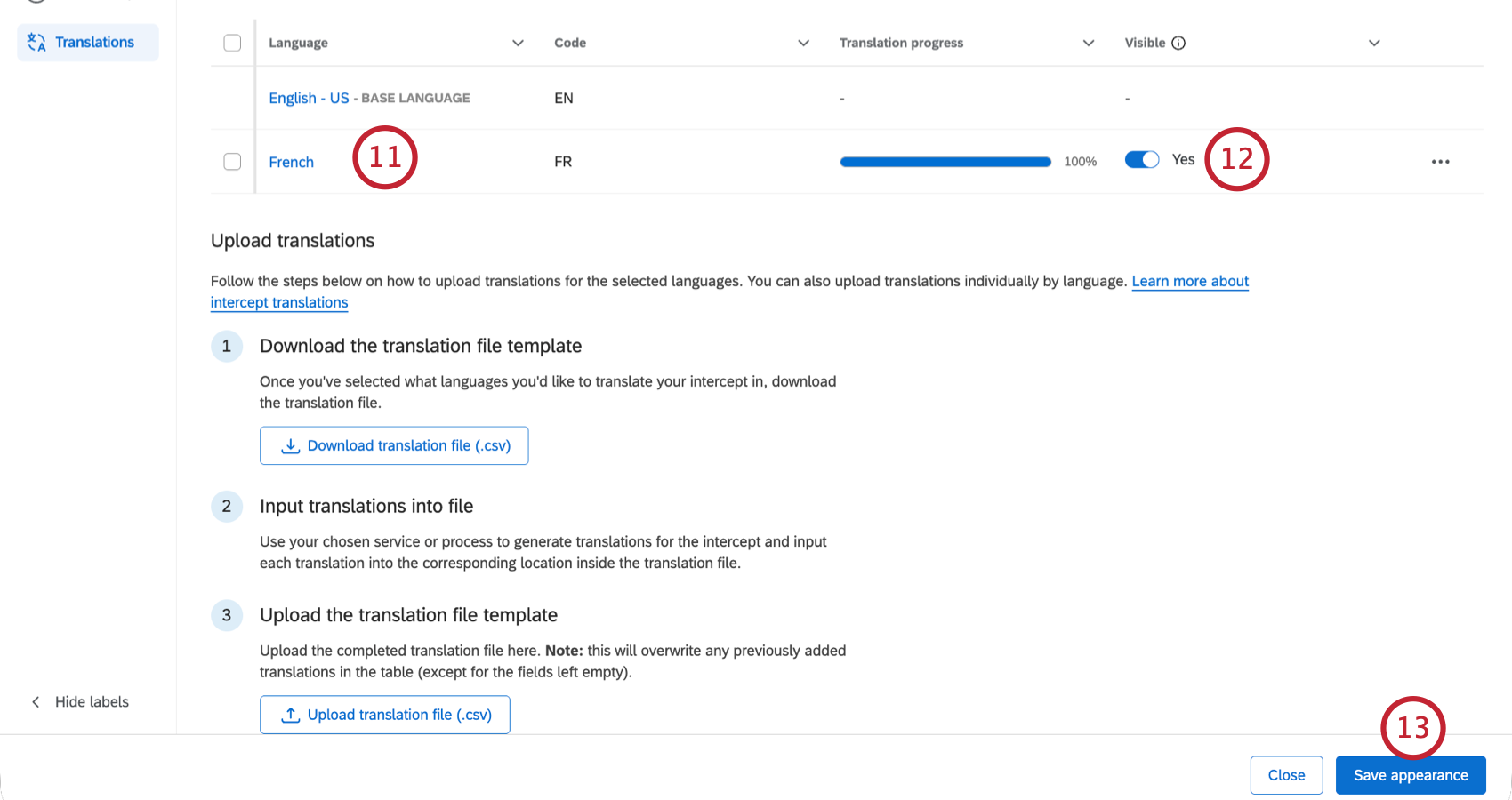This screenshot has width=1512, height=800.
Task: Click Upload the translation file template heading
Action: click(408, 615)
